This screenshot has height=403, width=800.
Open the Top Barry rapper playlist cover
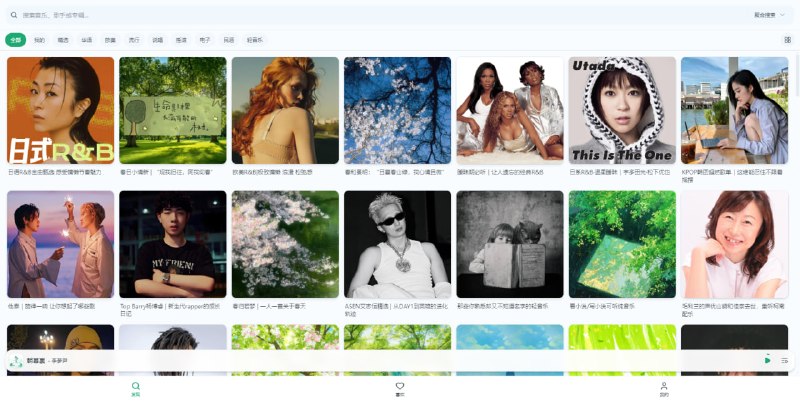tap(173, 244)
